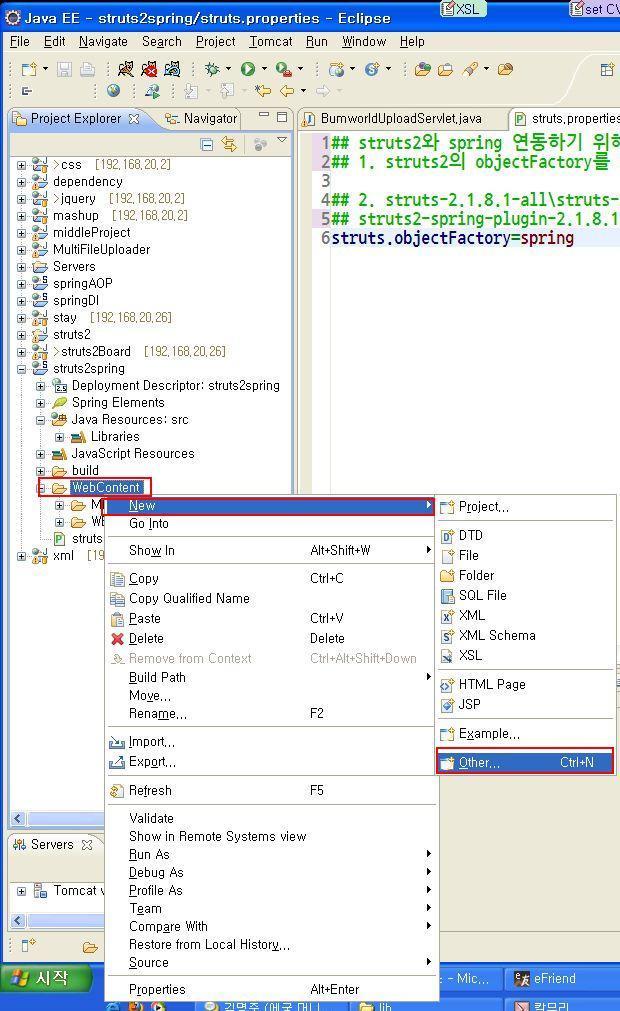Click the Debug bug toolbar icon
The image size is (620, 1011).
click(x=211, y=69)
